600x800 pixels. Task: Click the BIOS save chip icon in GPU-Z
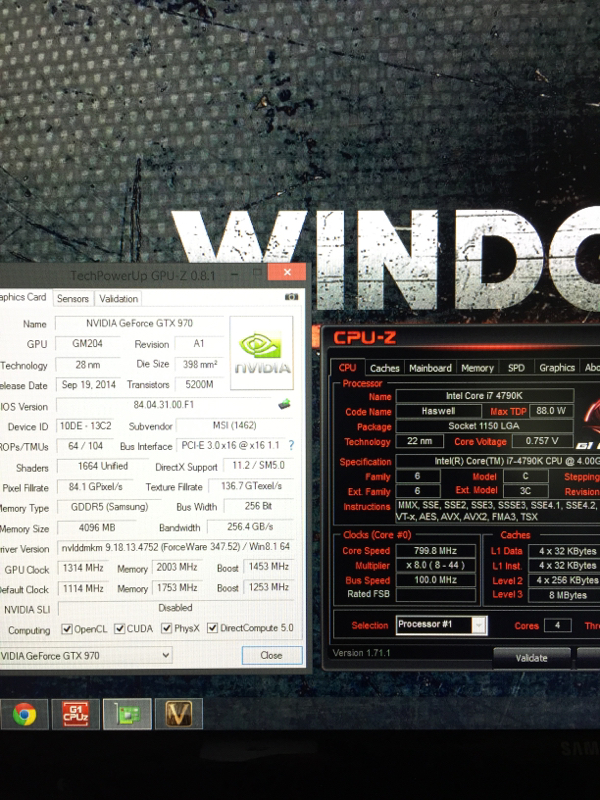click(284, 405)
